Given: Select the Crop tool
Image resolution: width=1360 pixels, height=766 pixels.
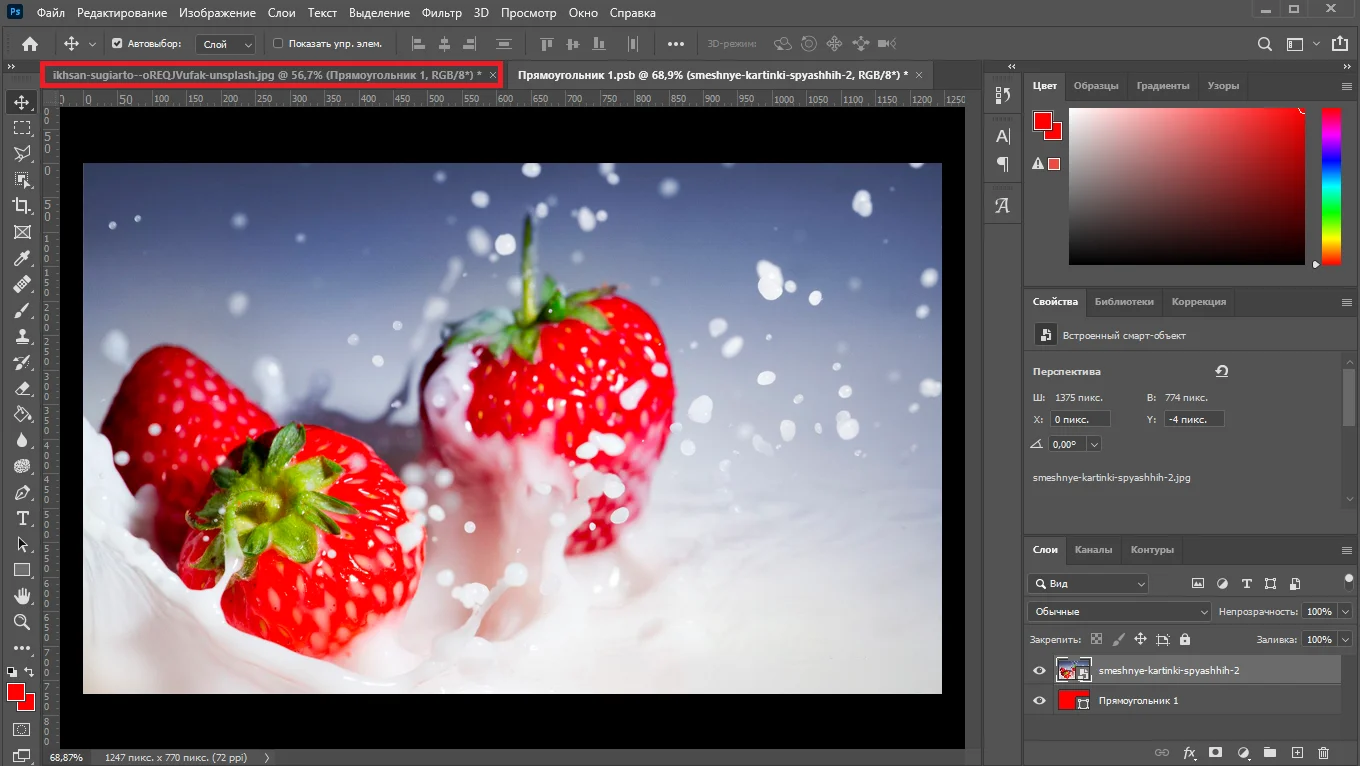Looking at the screenshot, I should pos(22,206).
